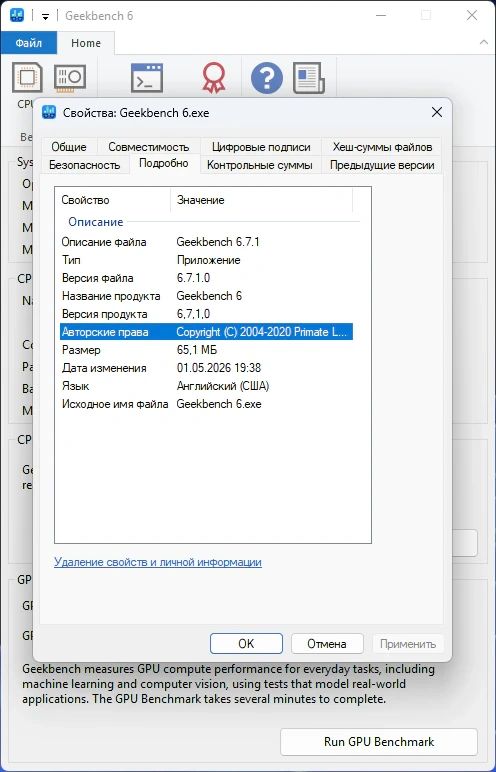Collapse the ribbon with the chevron arrow

[484, 43]
